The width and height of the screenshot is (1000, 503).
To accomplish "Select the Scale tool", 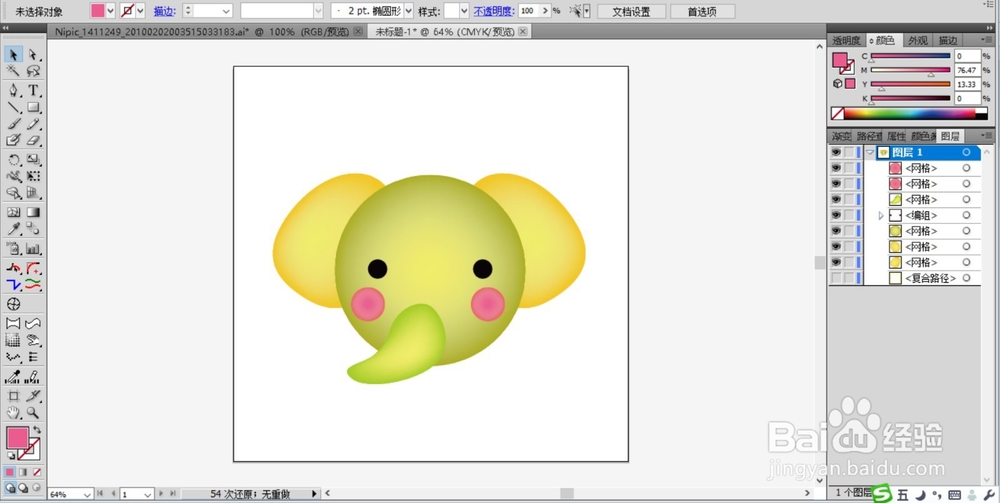I will point(33,159).
